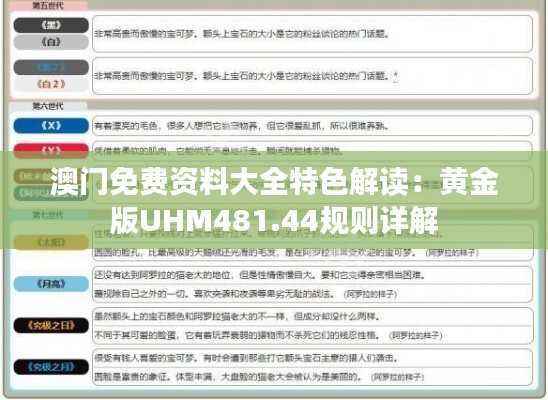Screen dimensions: 548x400
Task: Select the 究极之月 line starting 很受有钱人喜爱
Action: (247, 358)
